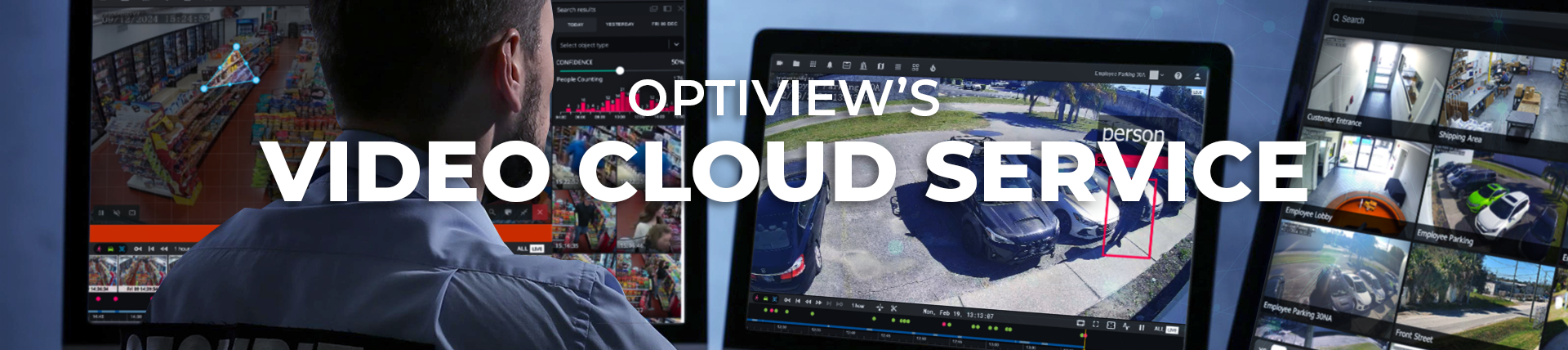
Task: Select the top vertex of the blue detection zone
Action: (x=237, y=47)
